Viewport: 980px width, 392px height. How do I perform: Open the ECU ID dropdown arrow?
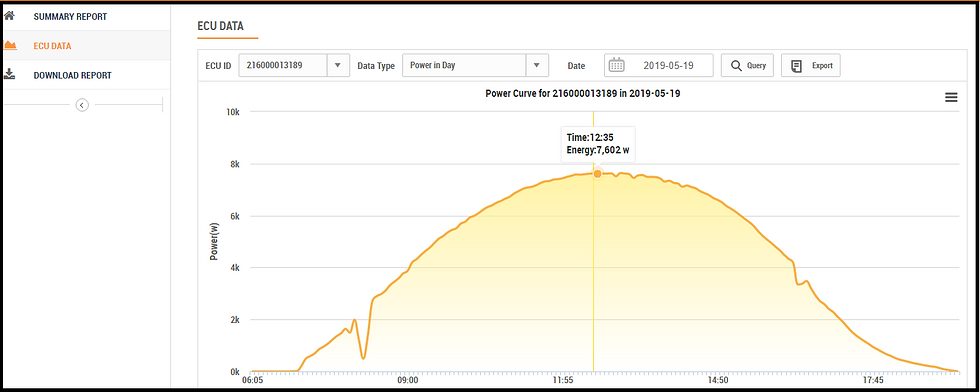click(x=338, y=65)
